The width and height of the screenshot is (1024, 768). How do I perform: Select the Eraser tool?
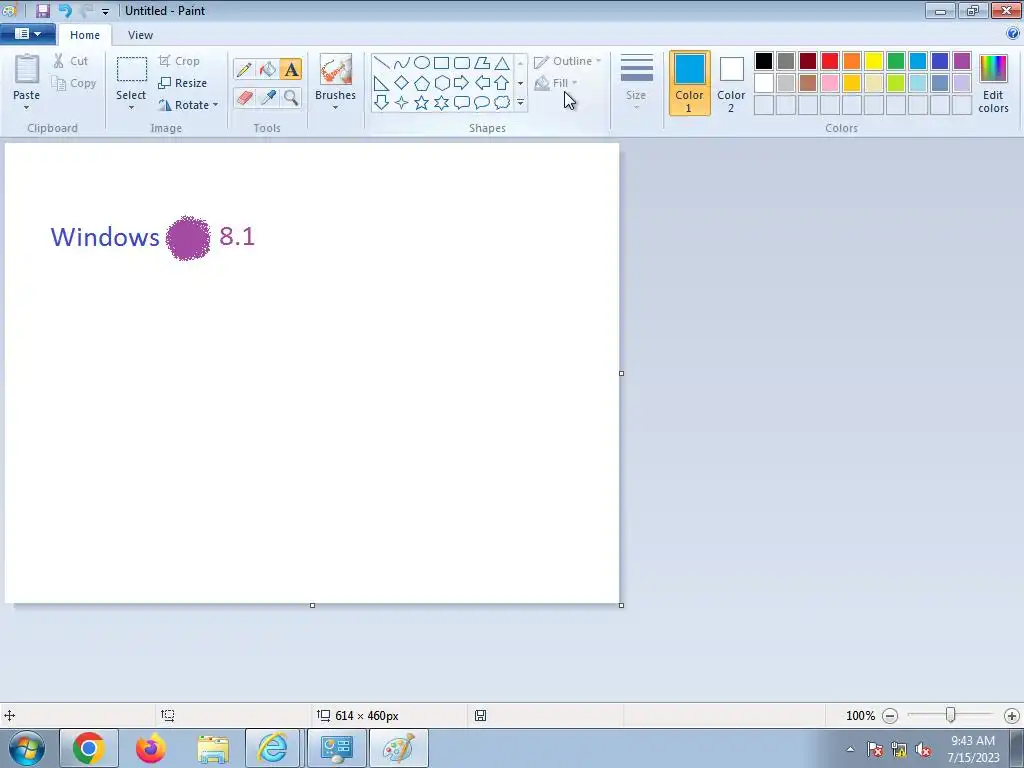(x=244, y=98)
